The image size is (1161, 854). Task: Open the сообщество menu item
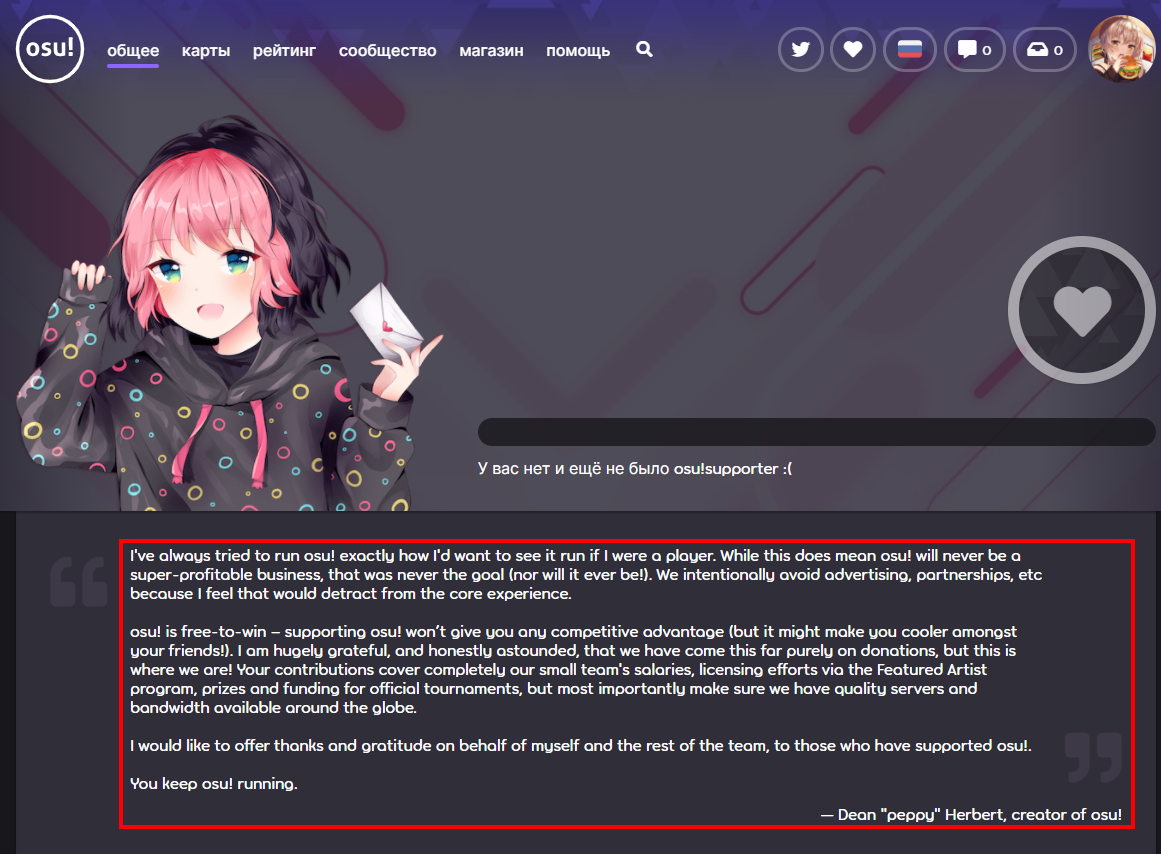click(x=387, y=50)
